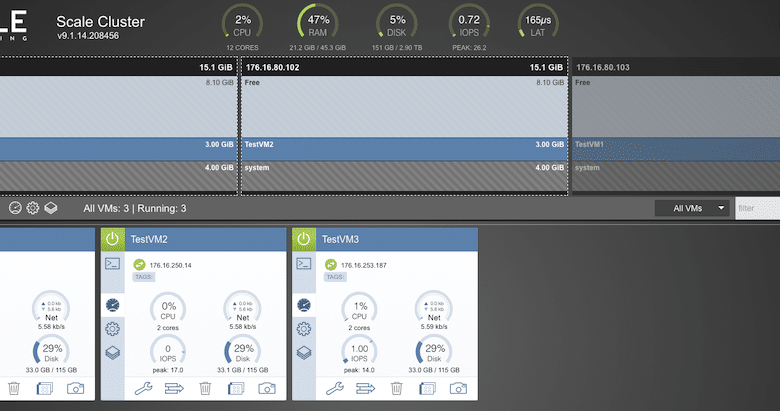
Task: Open TestVM2 gear settings side tab
Action: click(x=112, y=329)
